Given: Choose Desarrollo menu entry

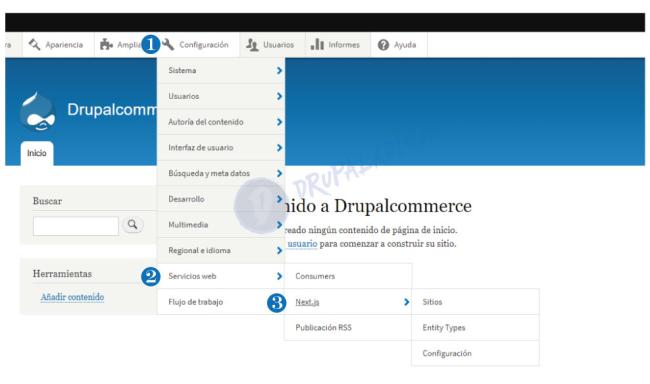Looking at the screenshot, I should 221,199.
